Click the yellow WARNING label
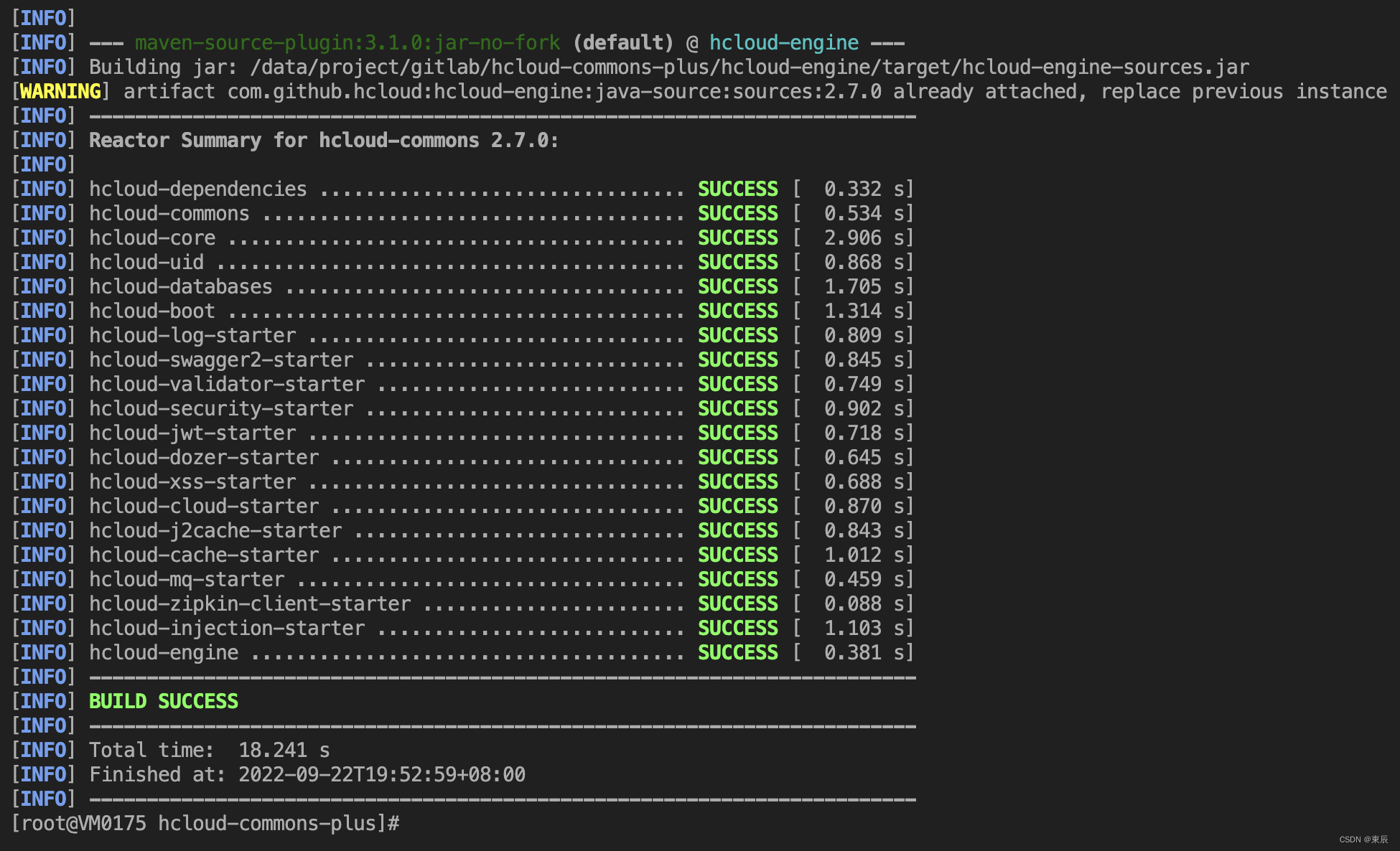The height and width of the screenshot is (851, 1400). pyautogui.click(x=60, y=91)
